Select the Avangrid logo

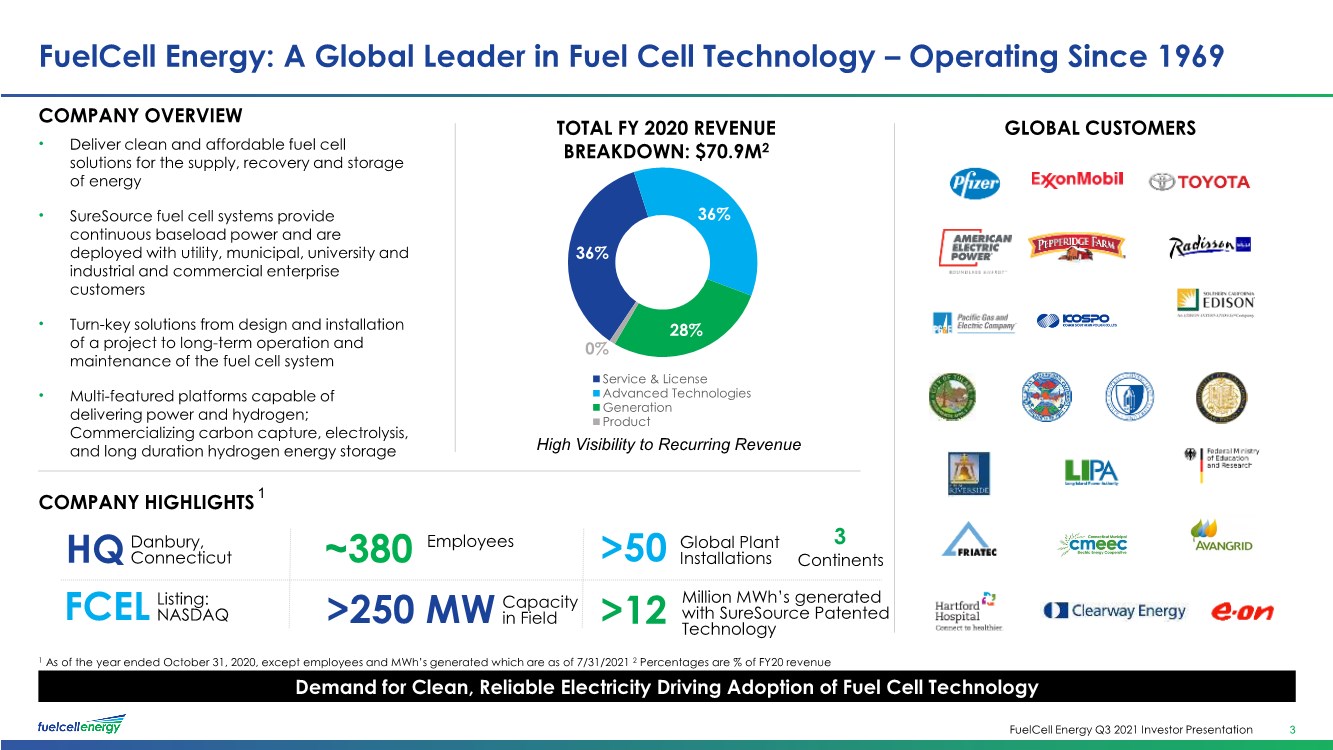tap(1220, 535)
